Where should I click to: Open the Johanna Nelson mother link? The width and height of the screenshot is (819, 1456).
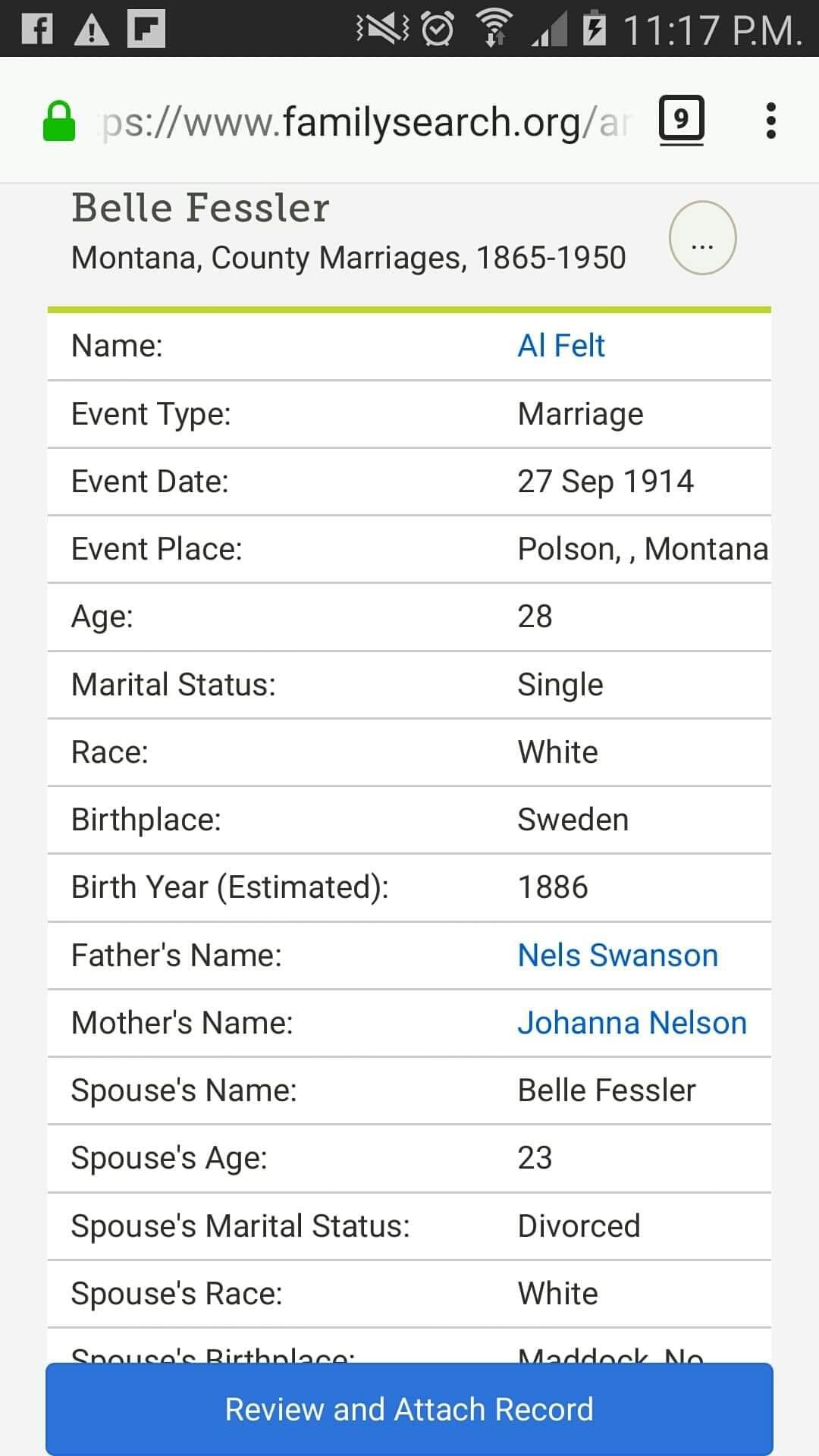coord(632,1023)
